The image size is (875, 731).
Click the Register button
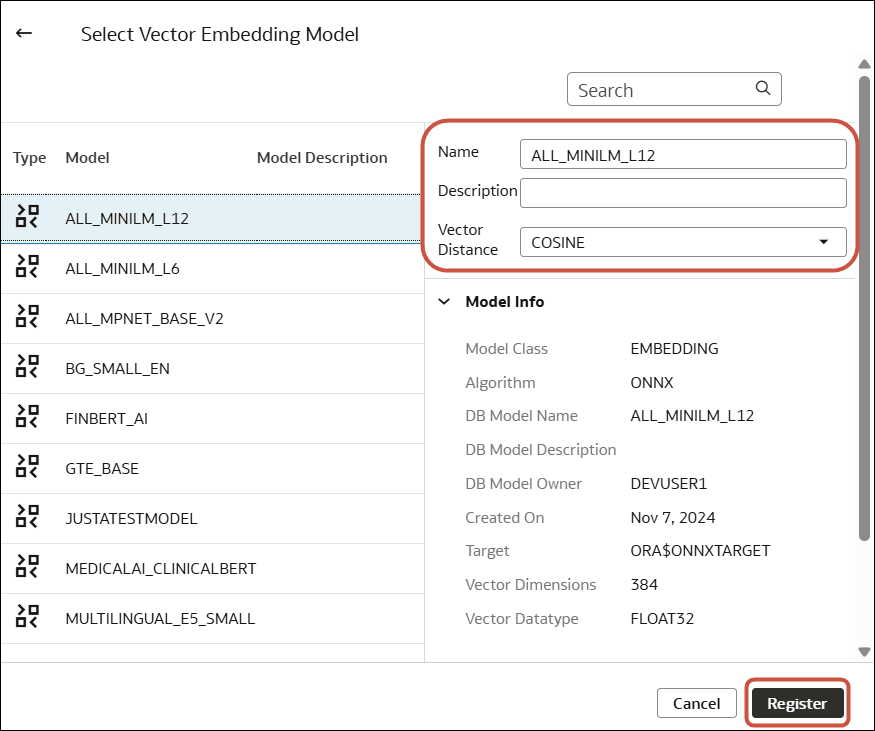click(x=797, y=703)
